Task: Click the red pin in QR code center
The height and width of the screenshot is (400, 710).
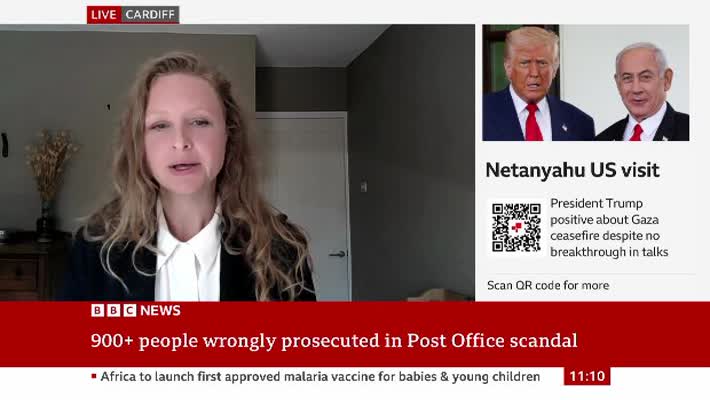Action: click(x=517, y=227)
